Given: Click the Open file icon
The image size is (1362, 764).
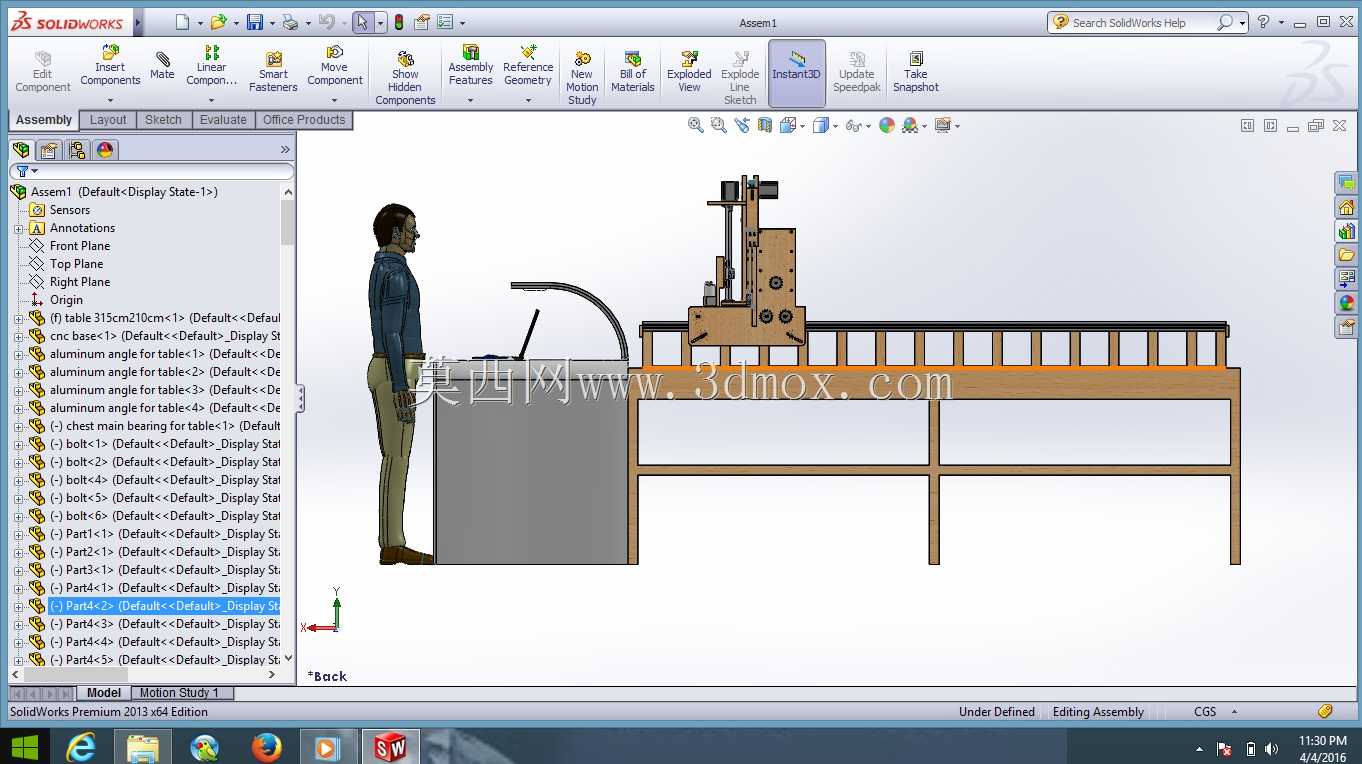Looking at the screenshot, I should tap(218, 22).
